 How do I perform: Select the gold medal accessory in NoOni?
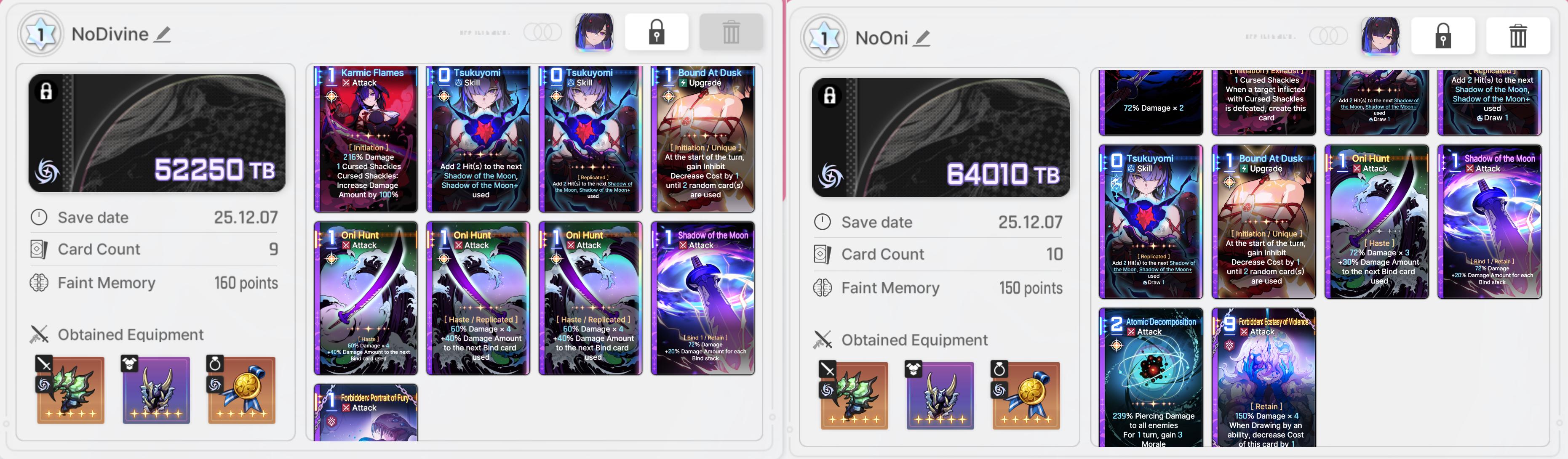click(1026, 395)
